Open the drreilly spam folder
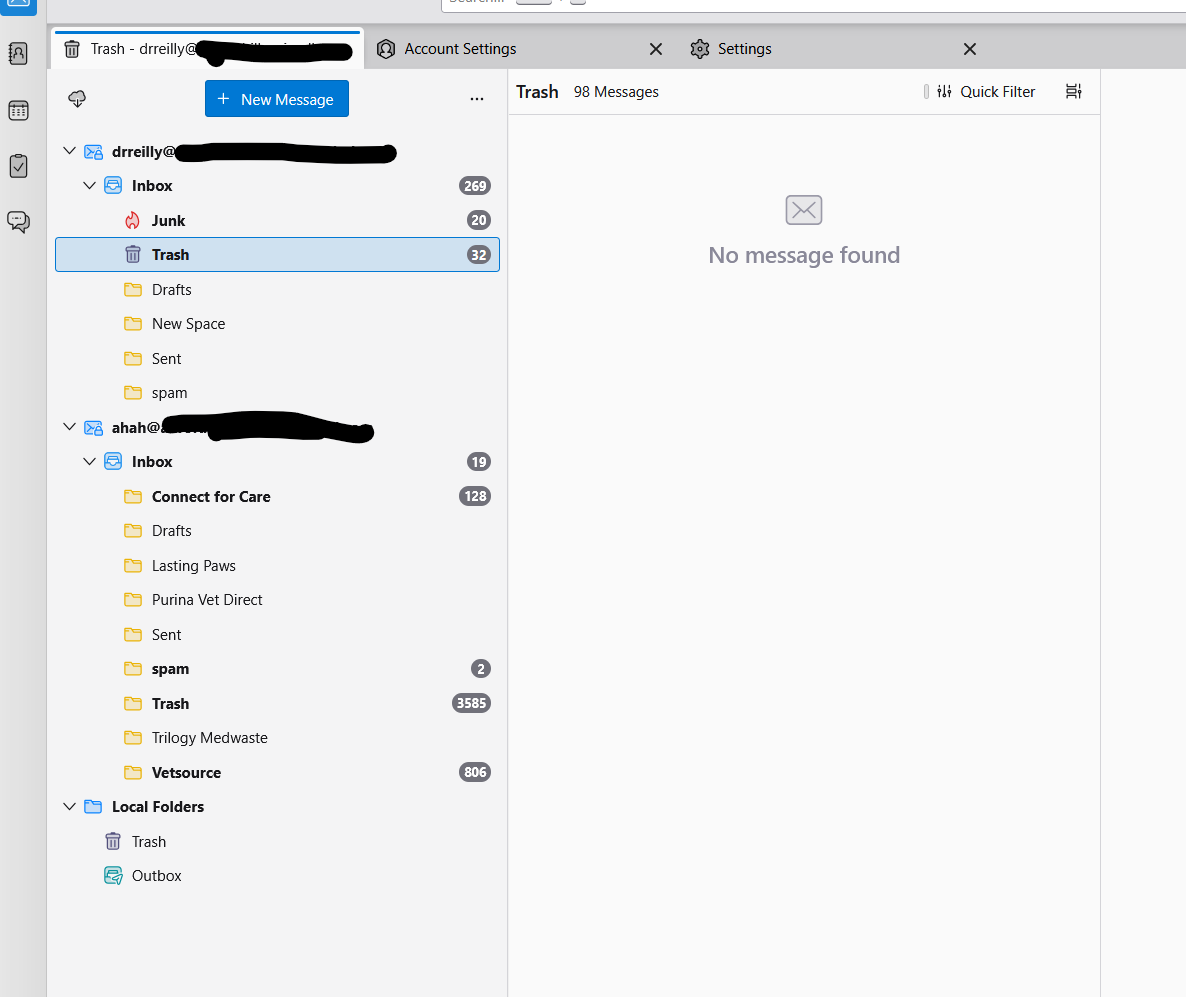The image size is (1186, 997). pos(277,393)
